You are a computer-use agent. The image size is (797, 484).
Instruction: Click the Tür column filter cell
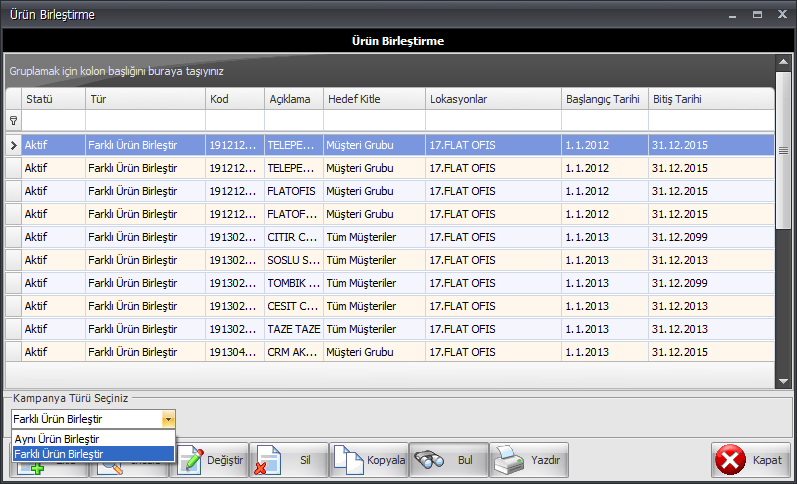pos(145,120)
